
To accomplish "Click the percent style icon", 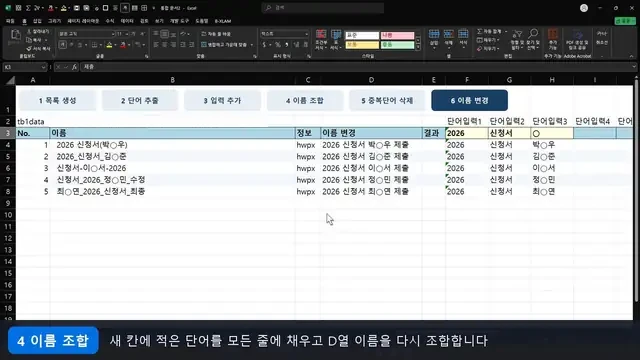I will (278, 44).
